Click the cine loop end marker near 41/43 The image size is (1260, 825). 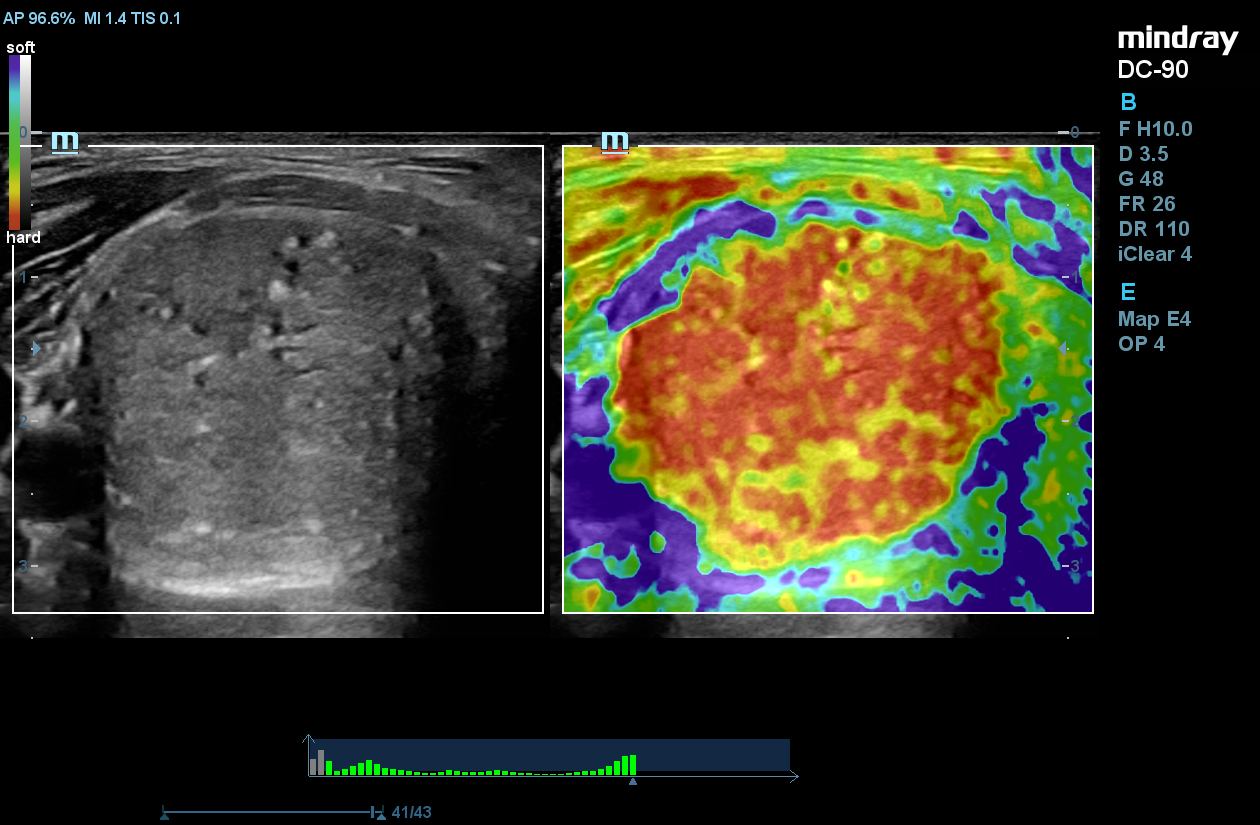pyautogui.click(x=380, y=815)
